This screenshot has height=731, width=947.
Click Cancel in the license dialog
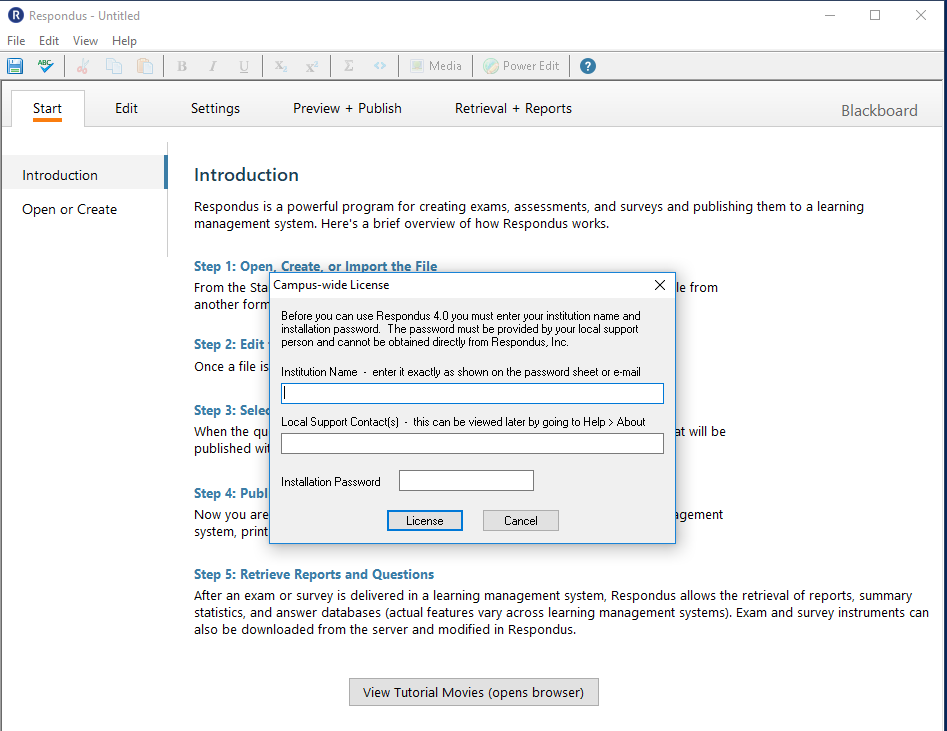coord(521,521)
